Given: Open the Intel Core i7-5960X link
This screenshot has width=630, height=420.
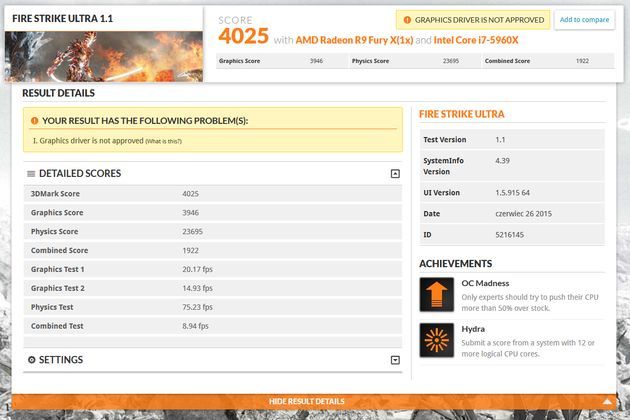Looking at the screenshot, I should [x=476, y=40].
